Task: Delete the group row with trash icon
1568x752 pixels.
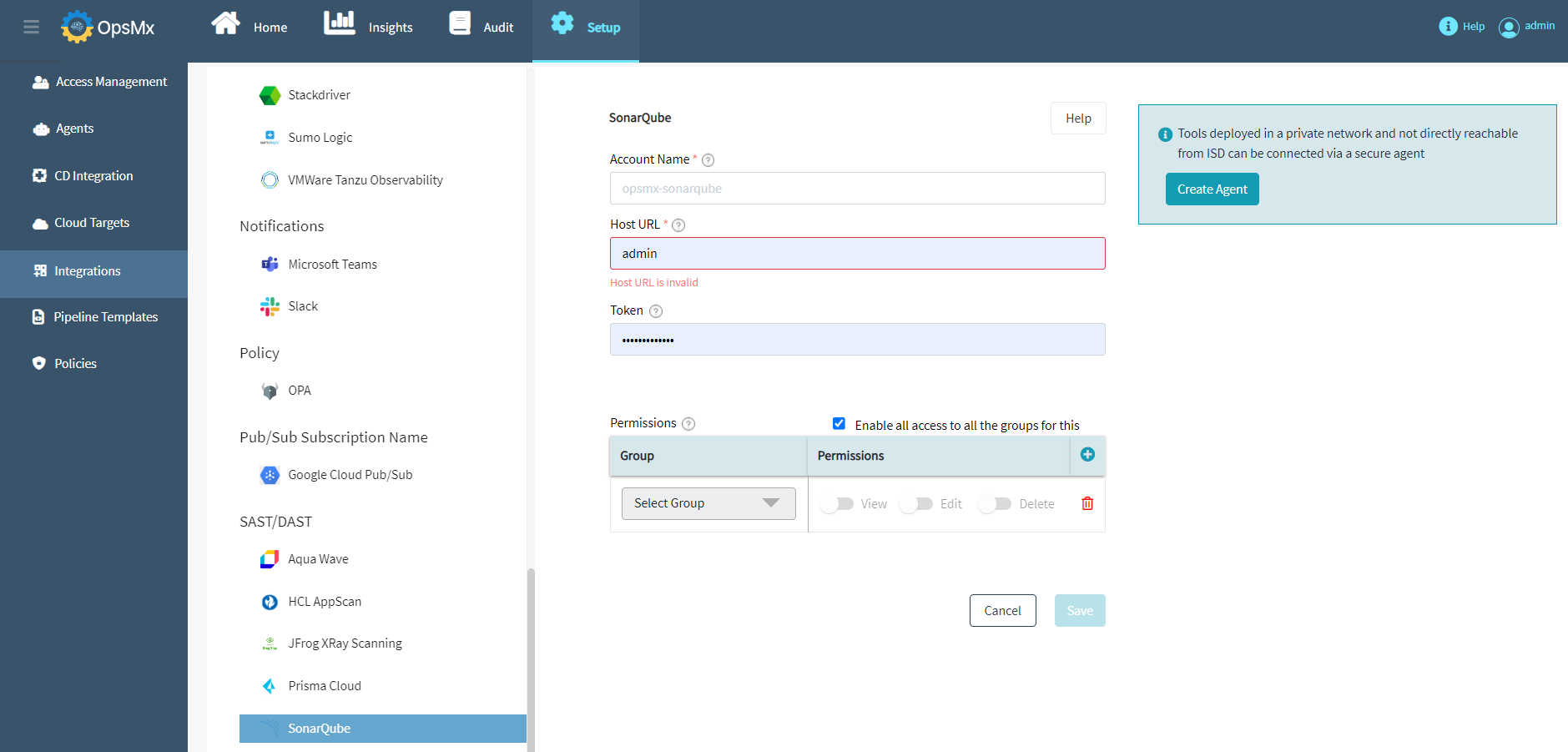Action: pyautogui.click(x=1087, y=503)
